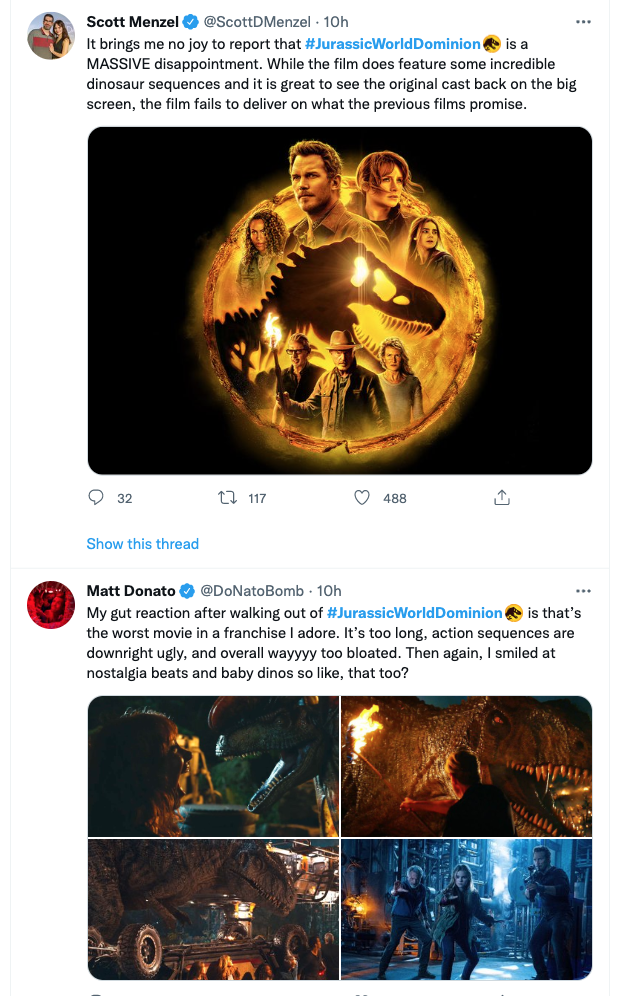Enlarge the Jurassic World Dominion poster image
This screenshot has height=996, width=624.
tap(340, 300)
